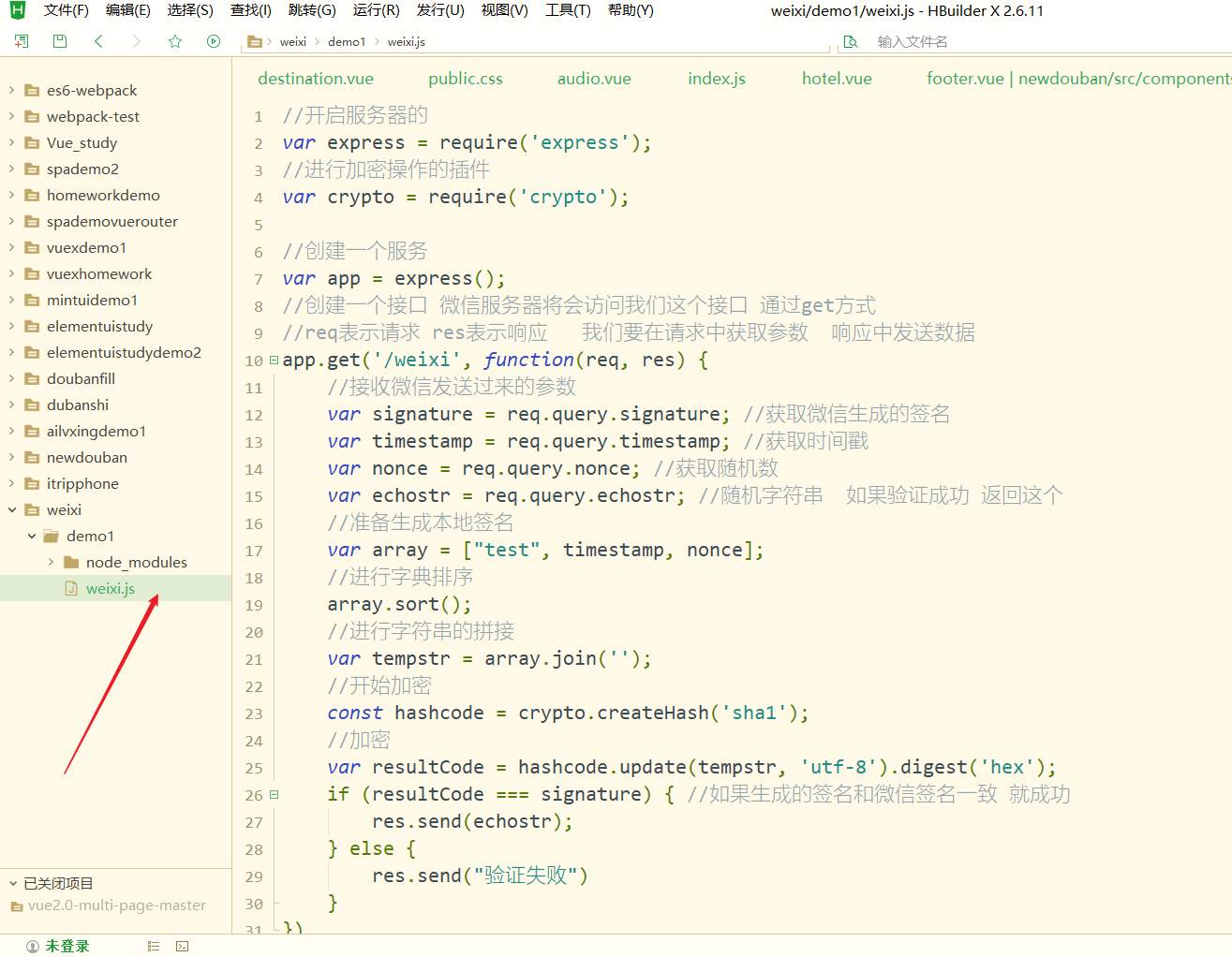Click the code line array.sort();
1232x957 pixels.
(x=399, y=605)
